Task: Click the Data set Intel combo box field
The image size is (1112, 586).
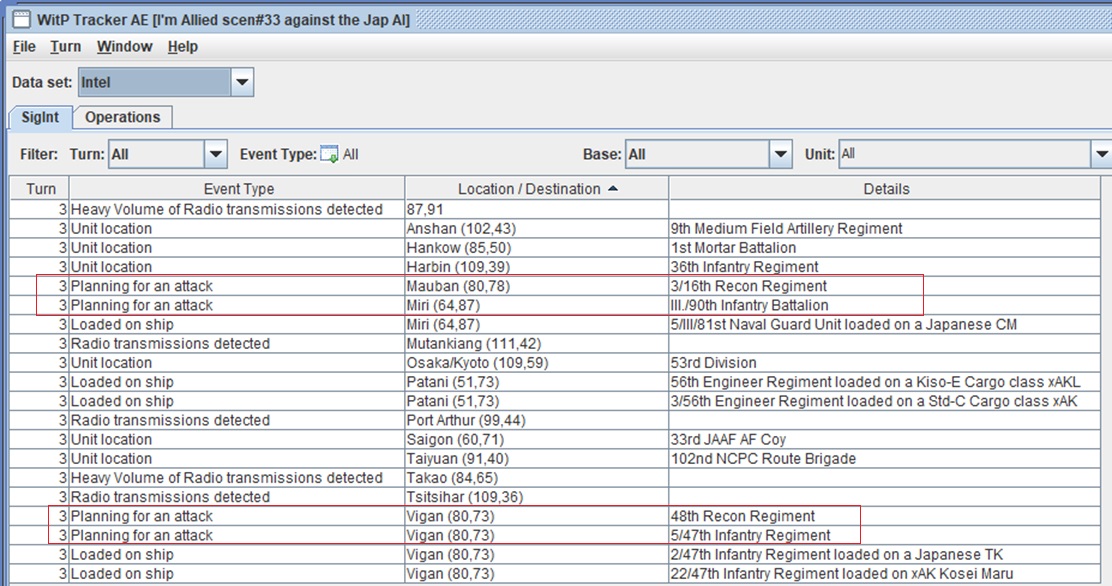Action: [155, 82]
